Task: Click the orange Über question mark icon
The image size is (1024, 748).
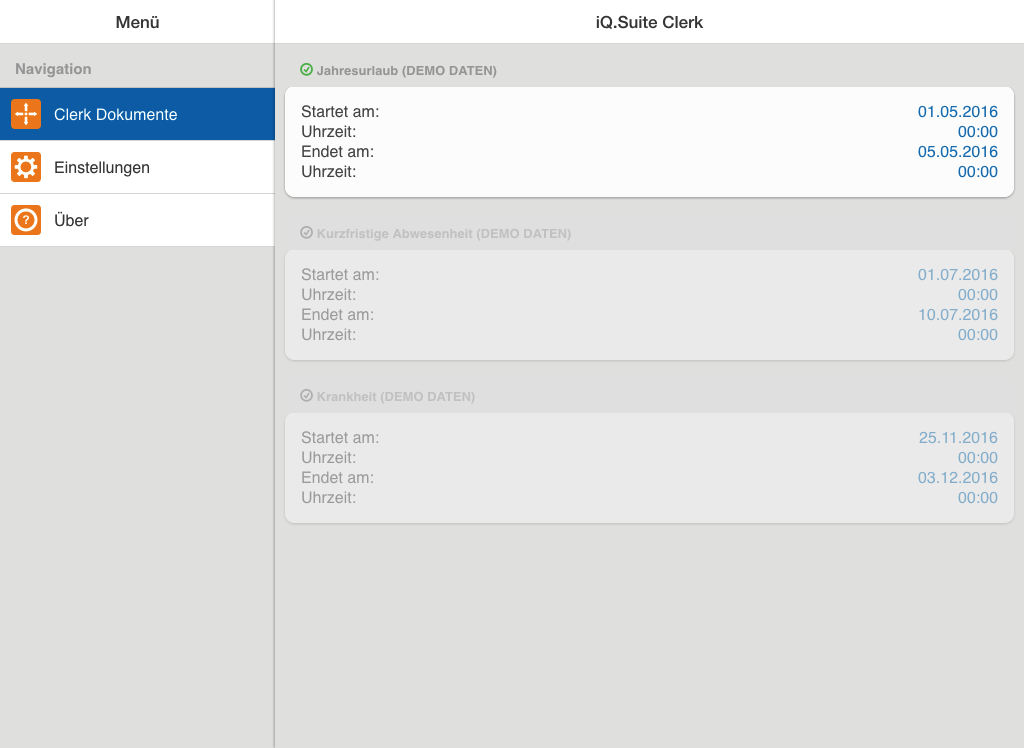Action: point(26,220)
